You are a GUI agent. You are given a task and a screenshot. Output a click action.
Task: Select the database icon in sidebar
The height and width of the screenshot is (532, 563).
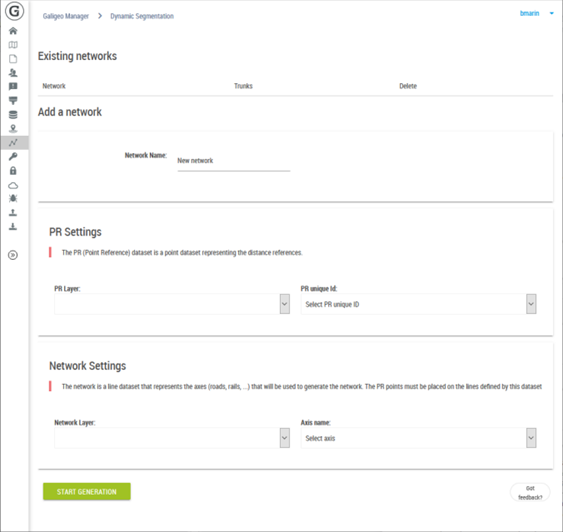pos(13,115)
